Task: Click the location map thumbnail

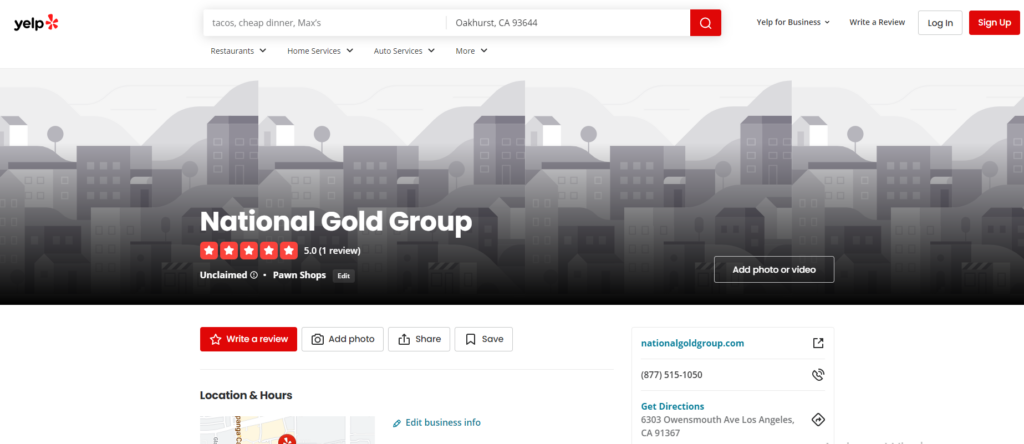Action: click(287, 430)
